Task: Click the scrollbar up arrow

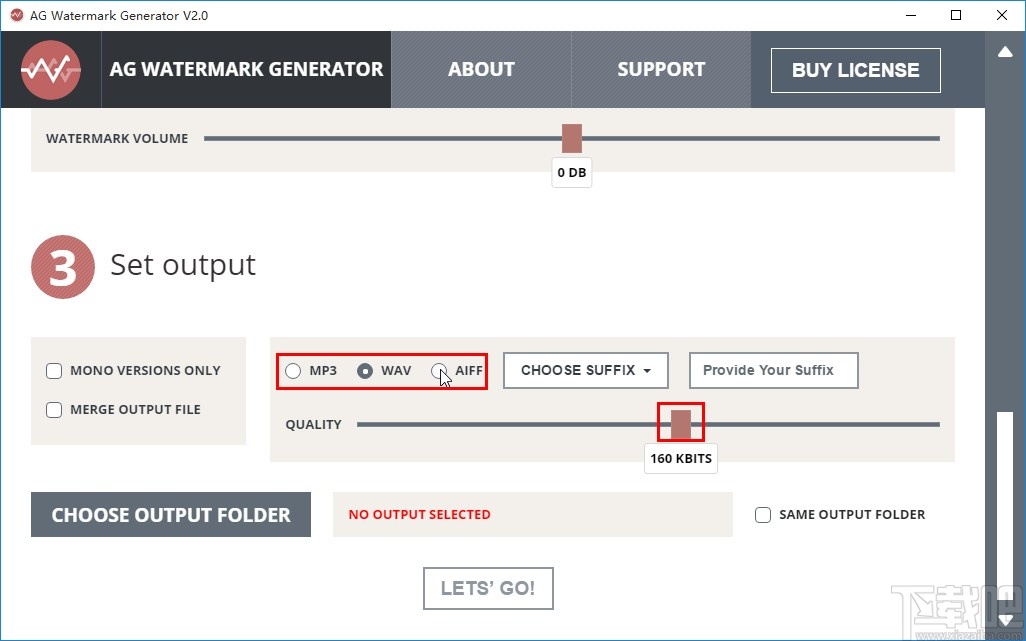Action: [1005, 52]
